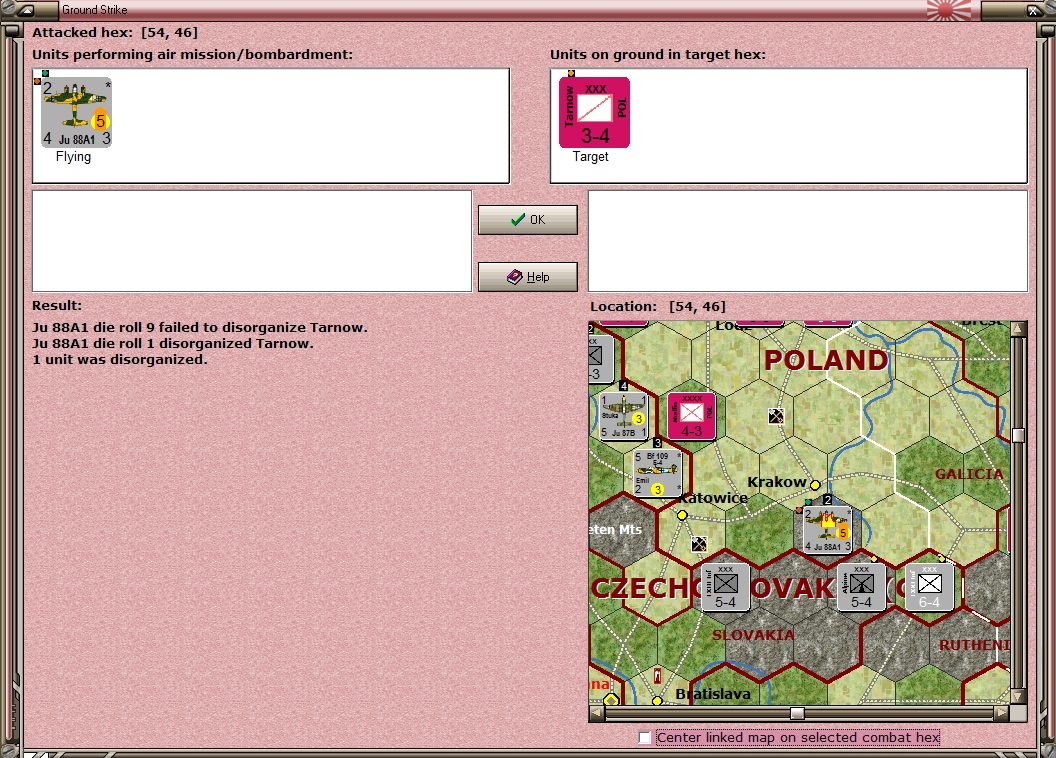The width and height of the screenshot is (1056, 758).
Task: Click the POLAND map label
Action: [826, 360]
